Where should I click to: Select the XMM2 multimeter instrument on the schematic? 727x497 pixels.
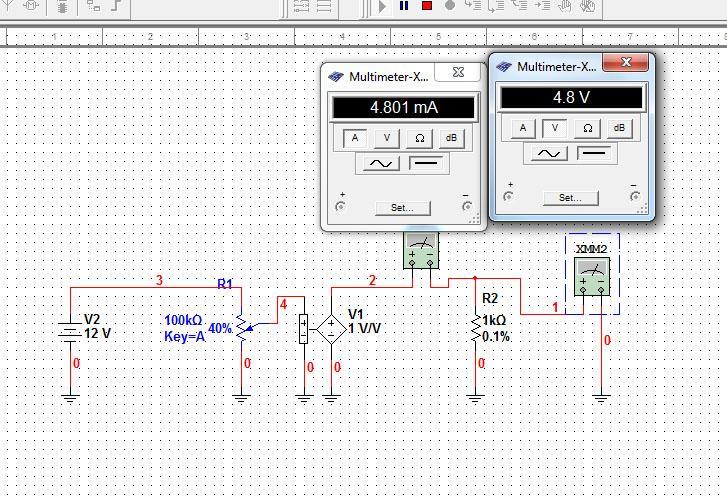[x=592, y=277]
